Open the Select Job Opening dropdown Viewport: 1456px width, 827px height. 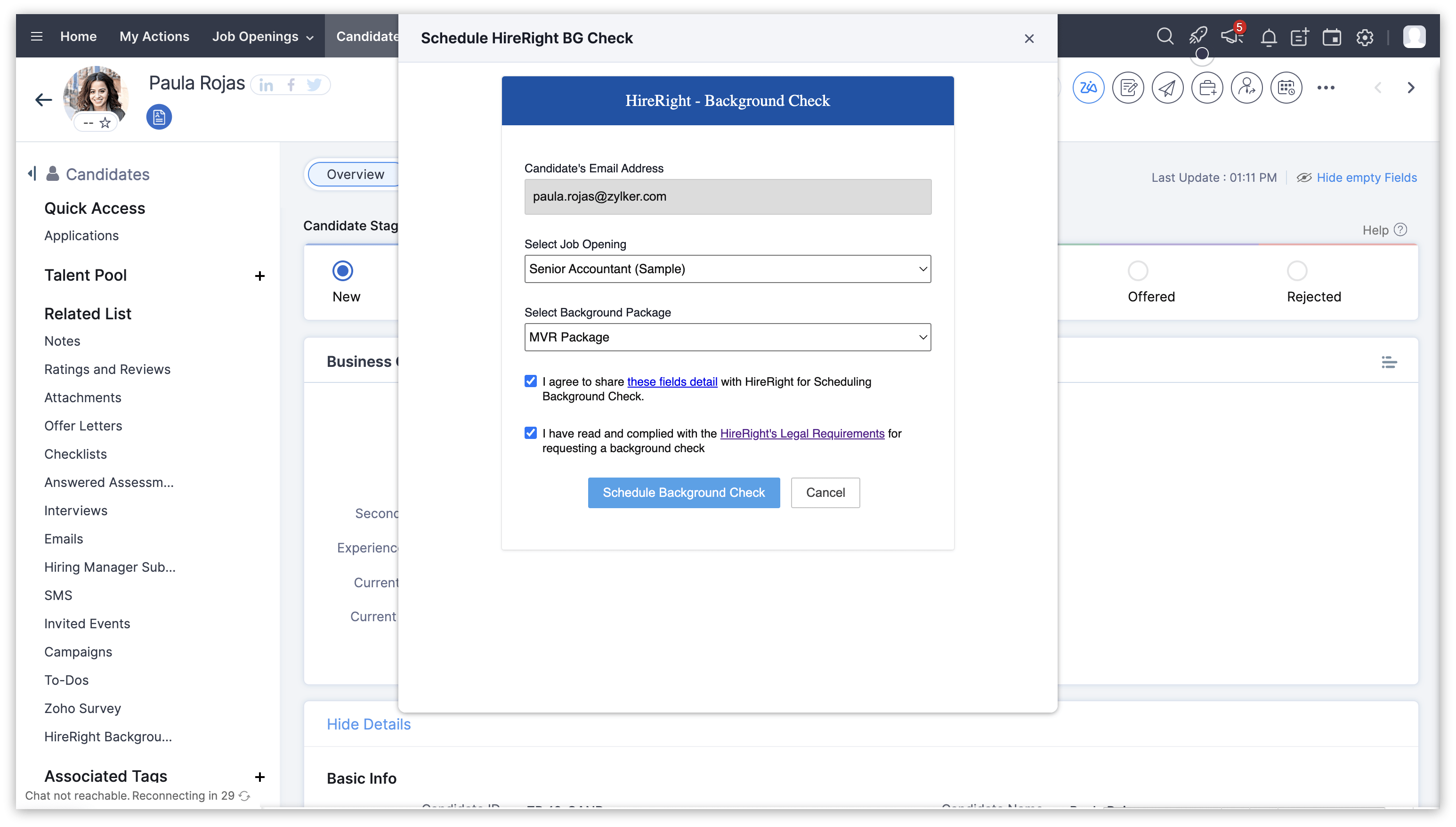[x=728, y=268]
